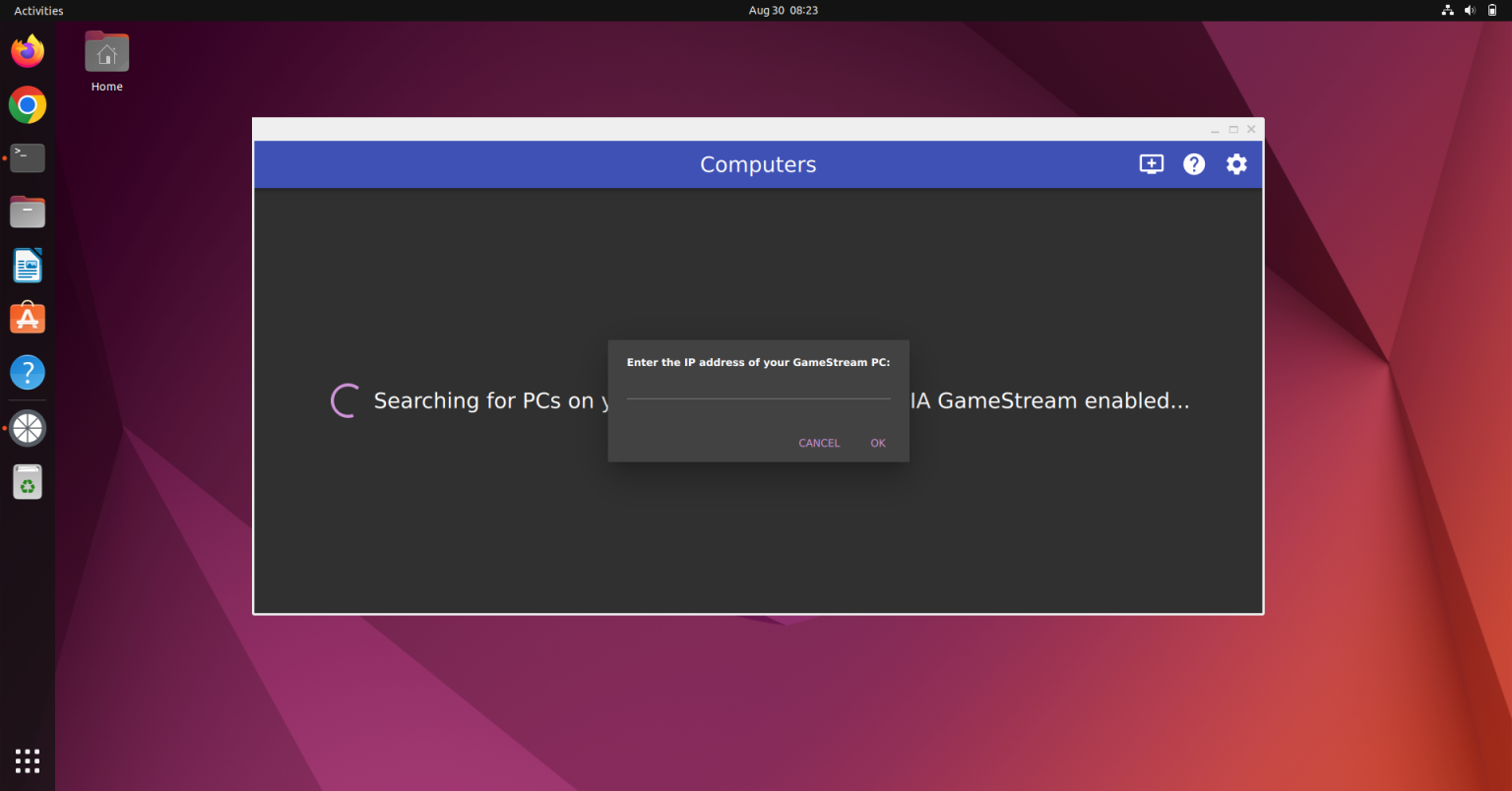Open the document editor from the dock
1512x791 pixels.
[x=27, y=265]
